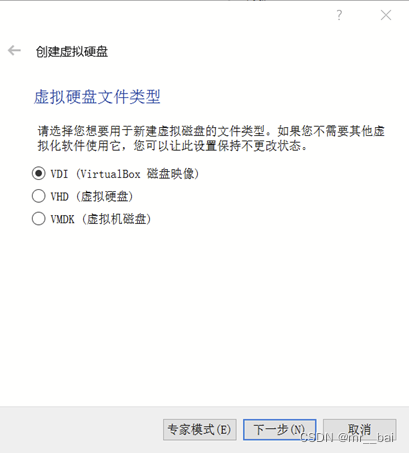The width and height of the screenshot is (409, 453).
Task: Continue with the 下一步(N) button
Action: [279, 430]
